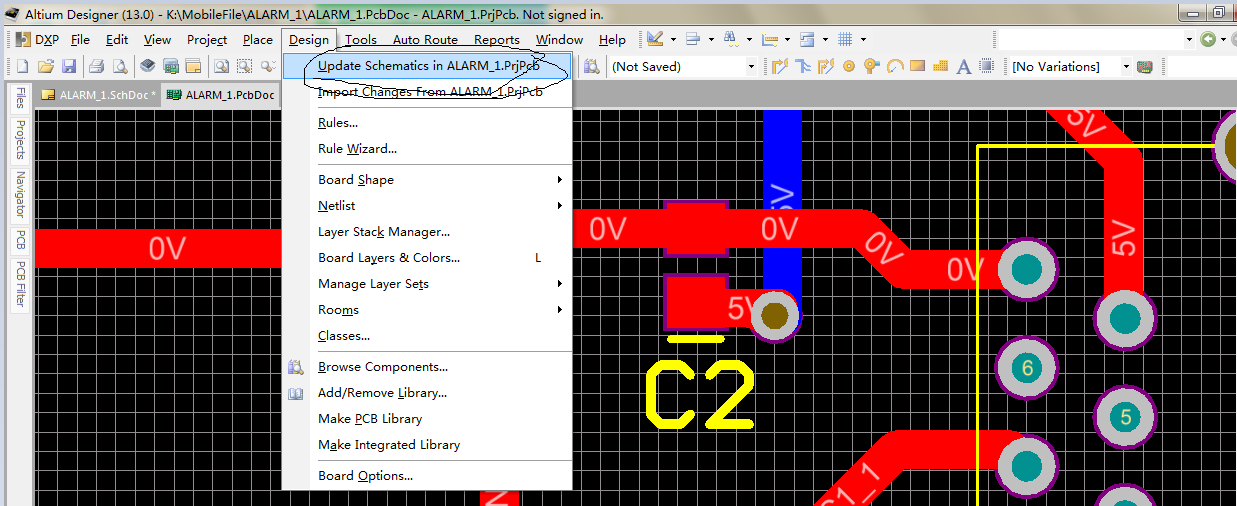Select the place via tool
This screenshot has width=1237, height=506.
tap(871, 66)
